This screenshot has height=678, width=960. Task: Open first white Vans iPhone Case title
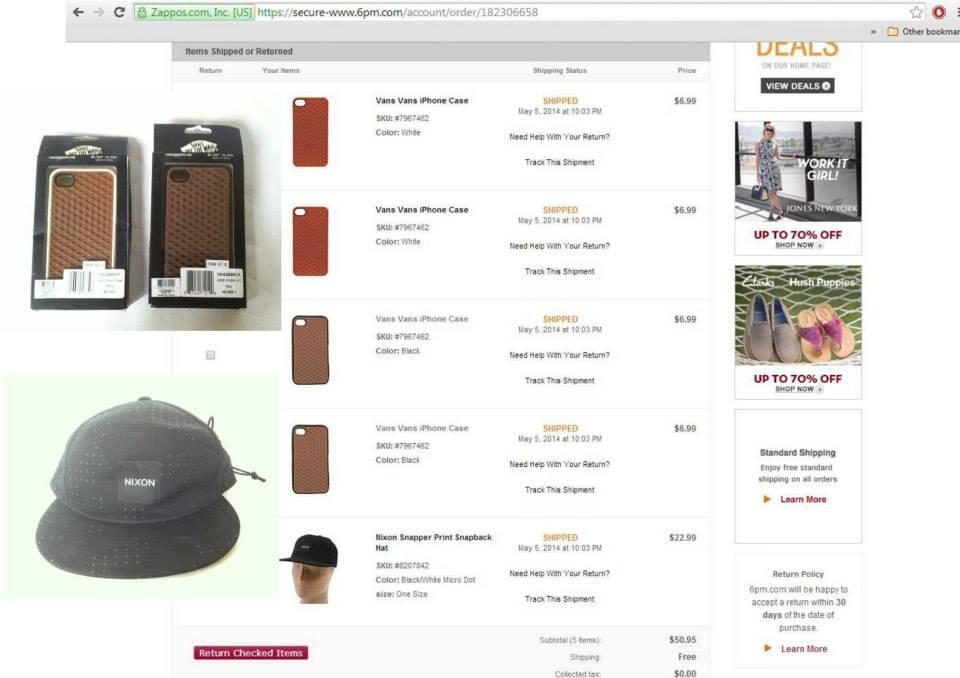422,100
